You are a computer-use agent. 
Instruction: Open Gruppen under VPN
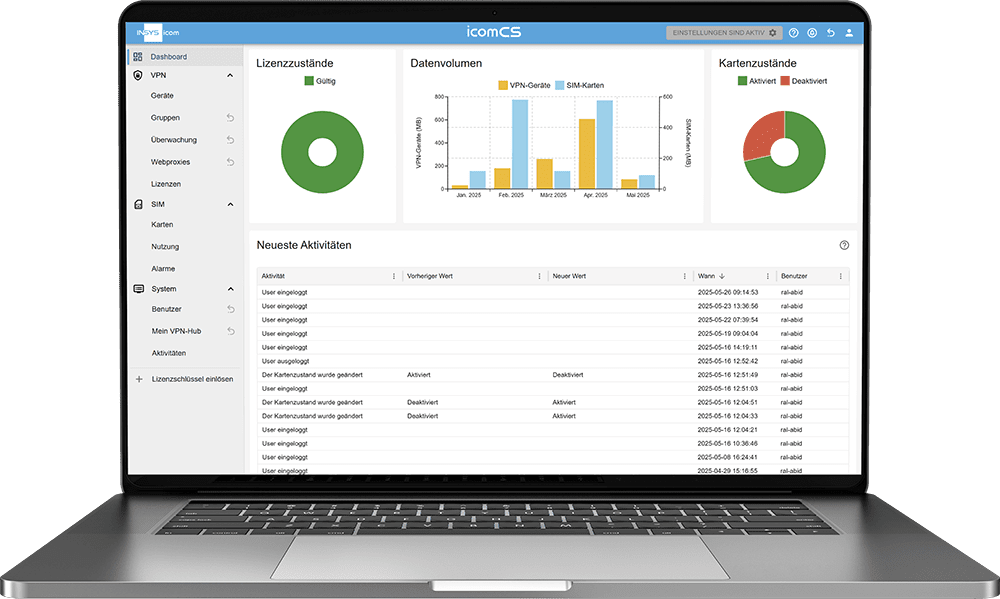165,117
